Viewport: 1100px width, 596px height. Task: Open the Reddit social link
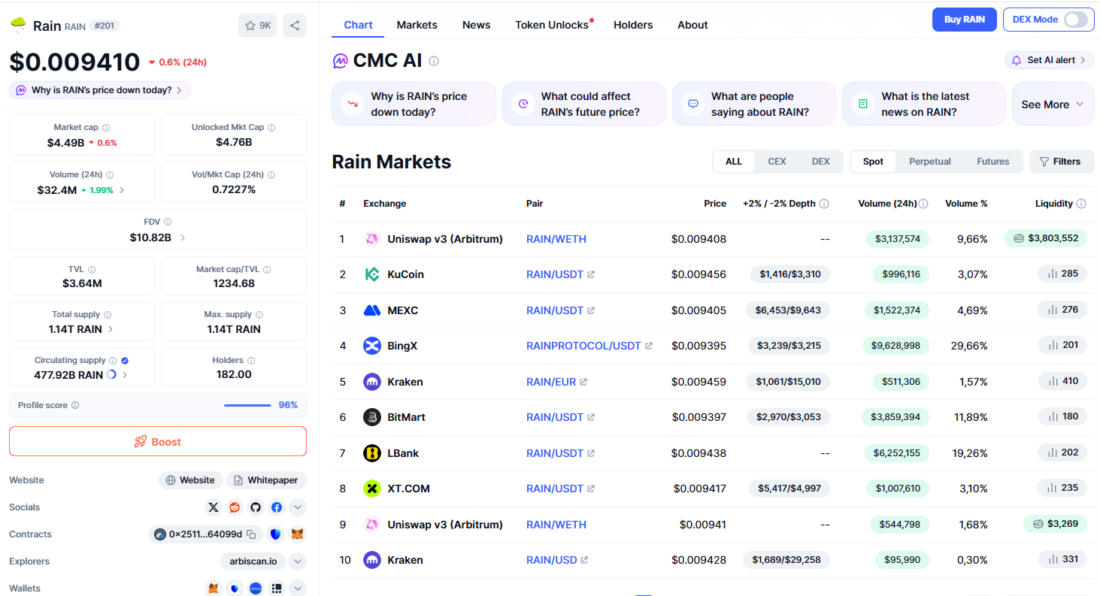tap(234, 507)
